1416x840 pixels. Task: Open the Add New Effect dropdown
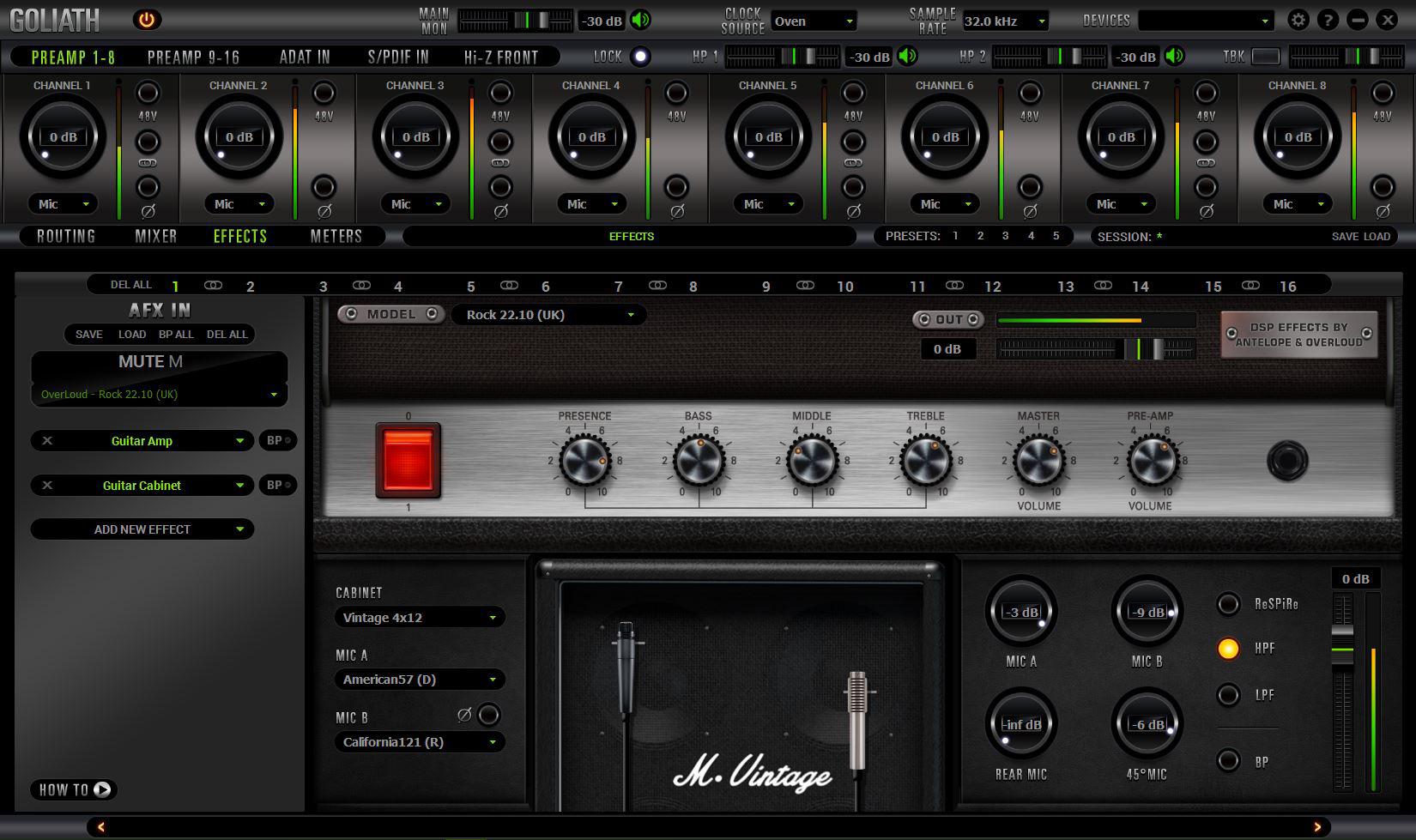coord(142,529)
